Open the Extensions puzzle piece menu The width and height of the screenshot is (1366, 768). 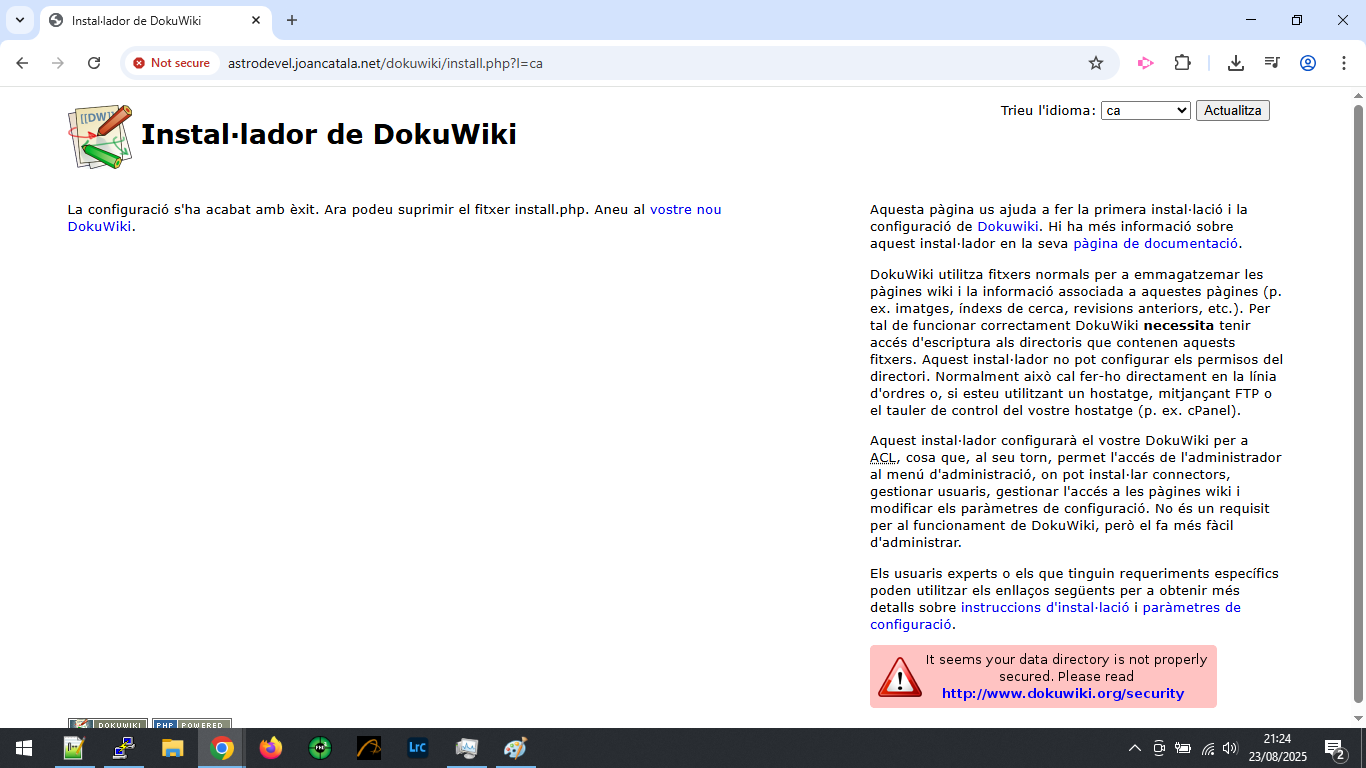pos(1183,63)
